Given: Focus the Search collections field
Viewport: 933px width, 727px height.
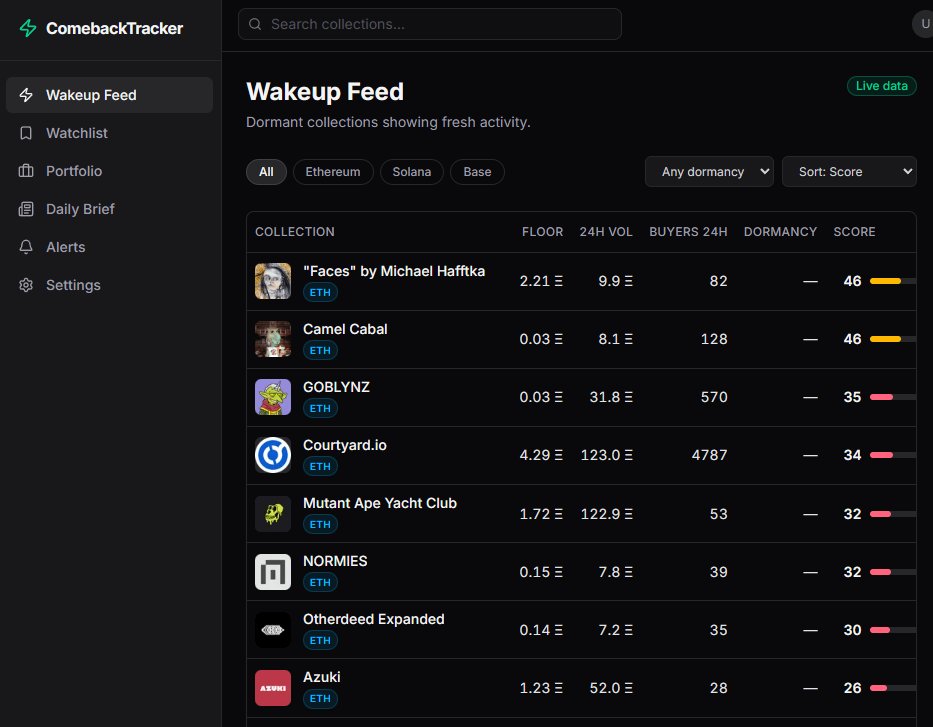Looking at the screenshot, I should (430, 24).
